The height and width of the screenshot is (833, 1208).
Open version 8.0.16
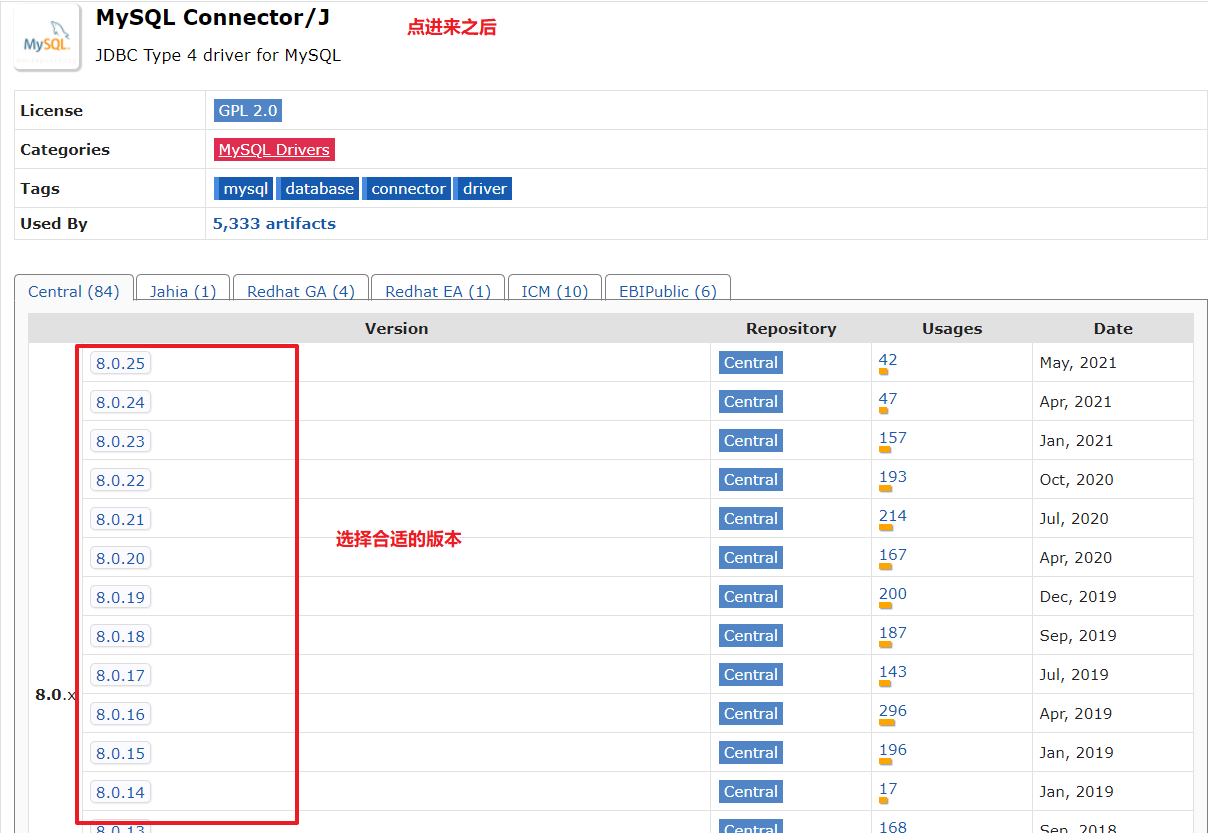[120, 714]
